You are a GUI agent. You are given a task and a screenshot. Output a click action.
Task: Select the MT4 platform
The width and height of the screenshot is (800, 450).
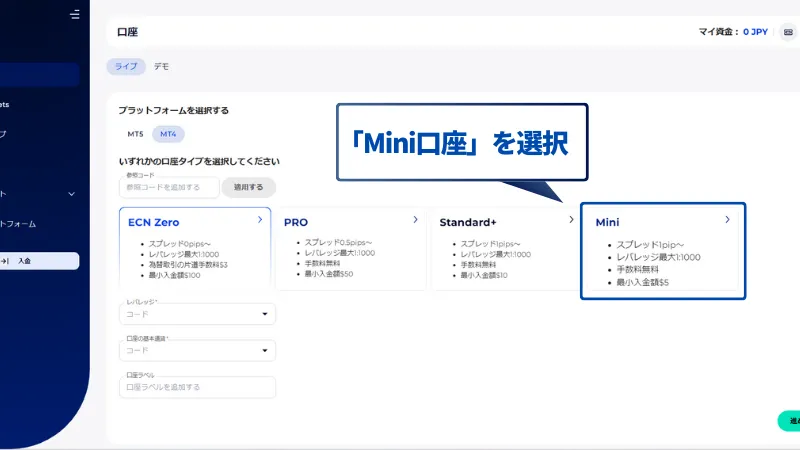pyautogui.click(x=168, y=134)
